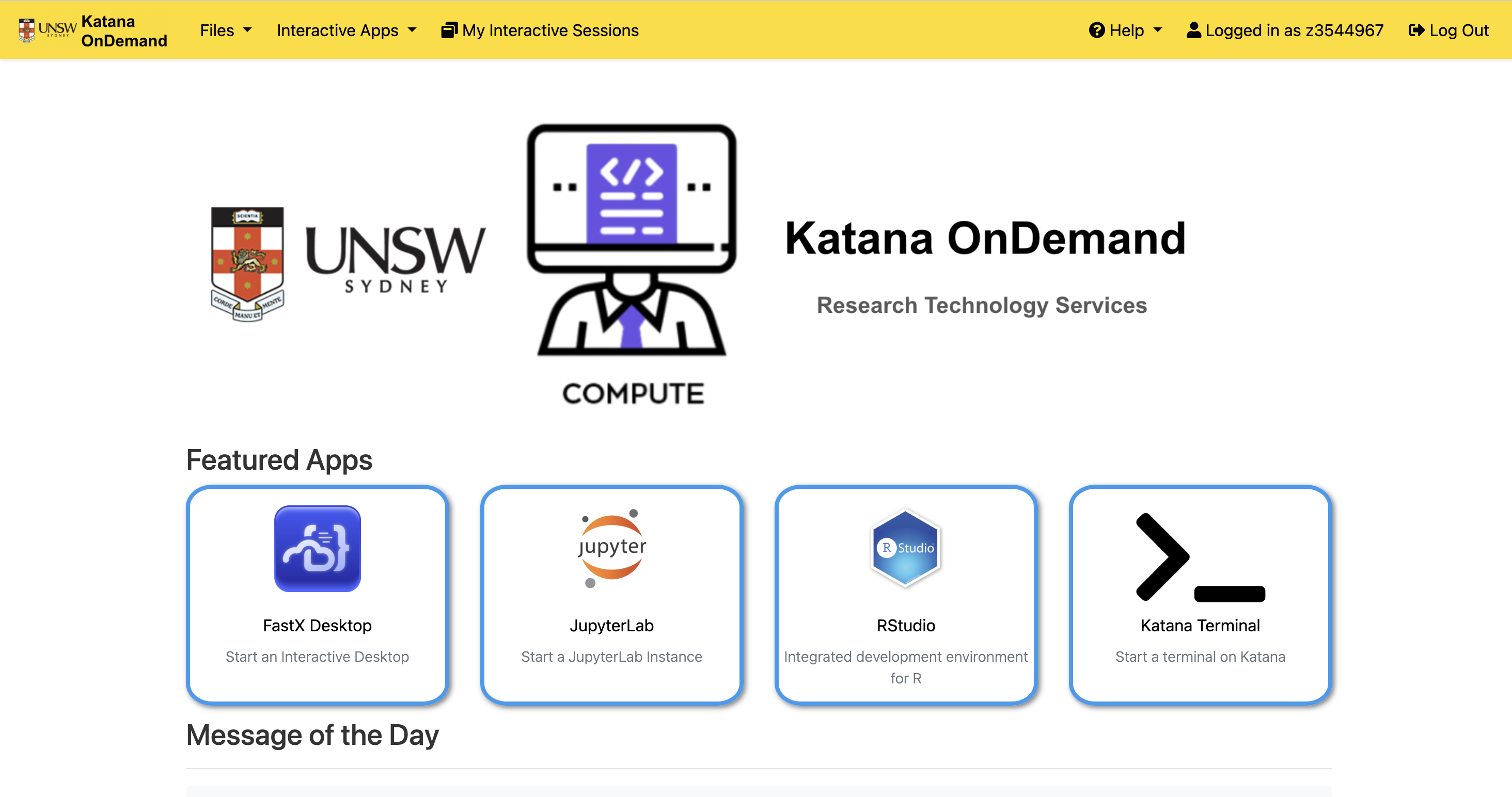The height and width of the screenshot is (797, 1512).
Task: Open the Katana Terminal title link
Action: [x=1200, y=626]
